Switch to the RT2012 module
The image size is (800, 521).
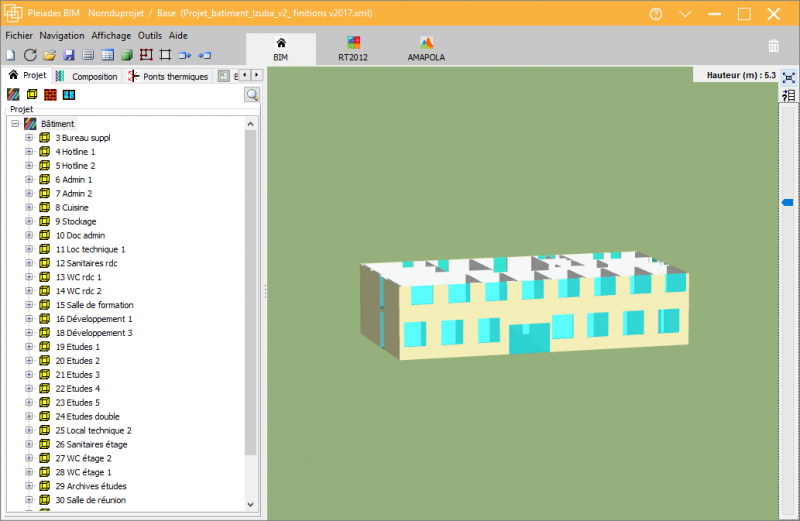(x=353, y=49)
